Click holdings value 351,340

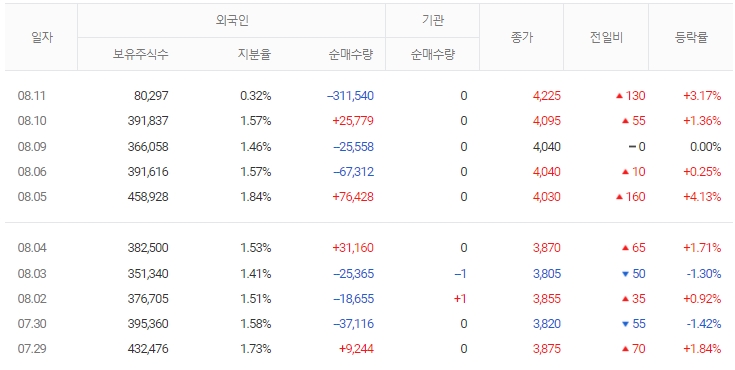coord(148,273)
